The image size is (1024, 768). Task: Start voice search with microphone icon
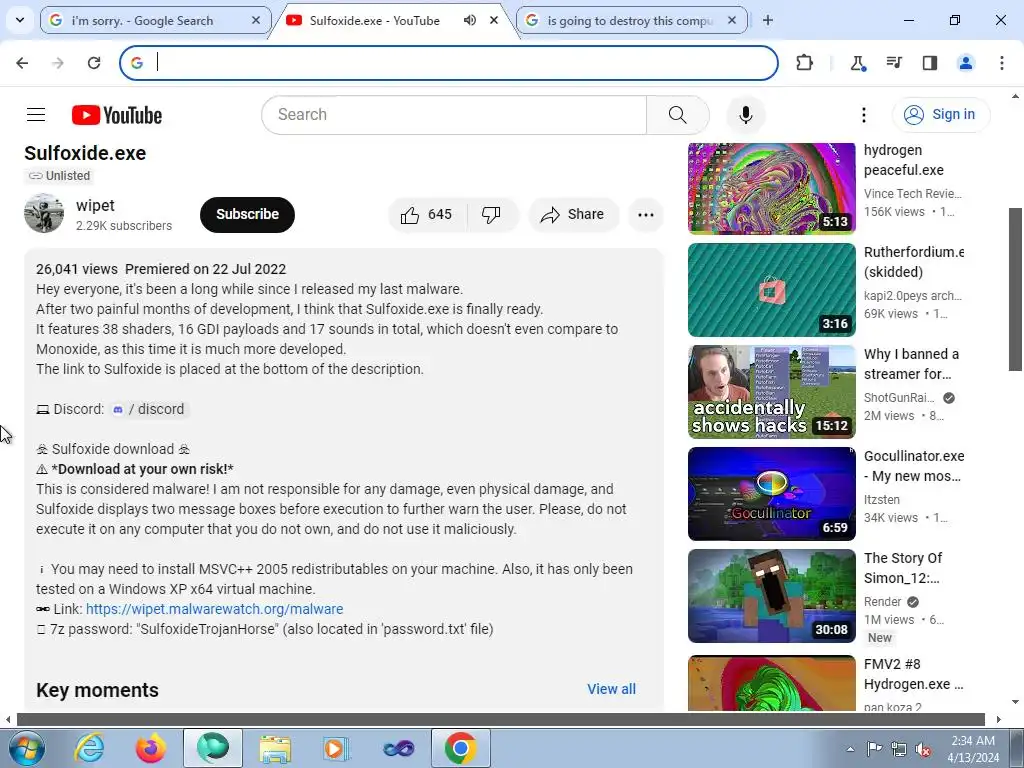point(745,115)
